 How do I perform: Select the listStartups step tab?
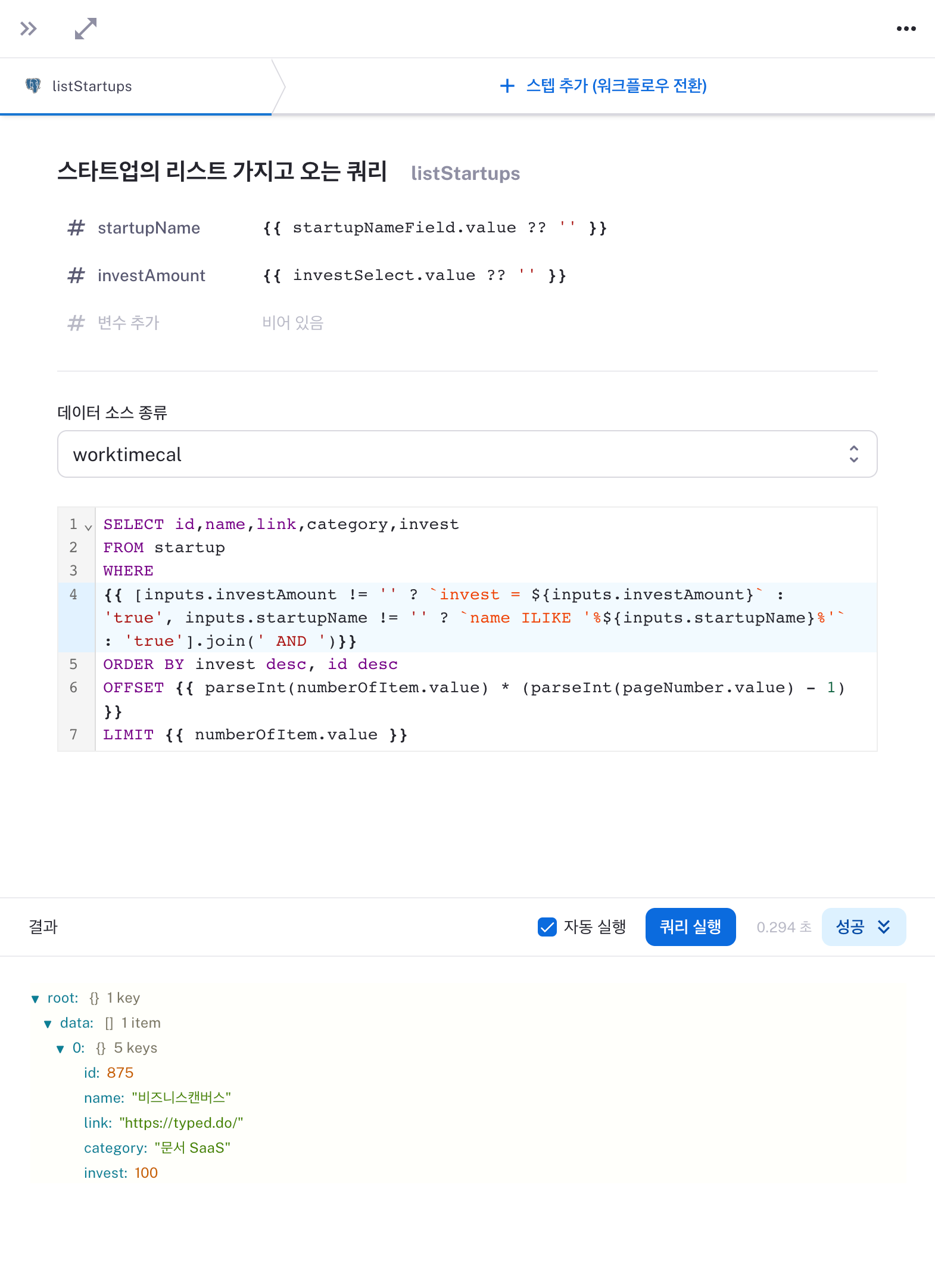pos(136,86)
